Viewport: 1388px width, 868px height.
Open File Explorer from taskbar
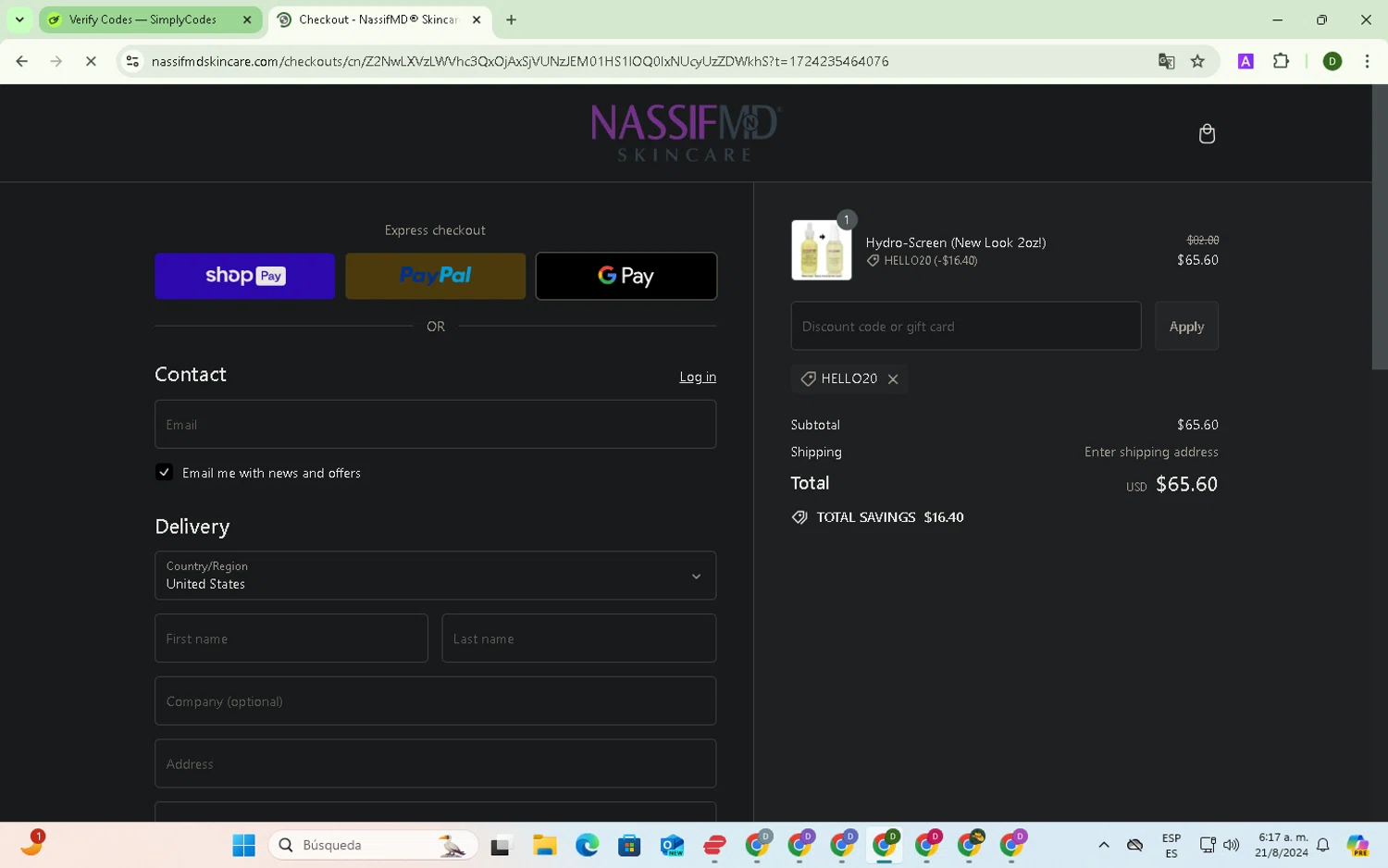(544, 845)
